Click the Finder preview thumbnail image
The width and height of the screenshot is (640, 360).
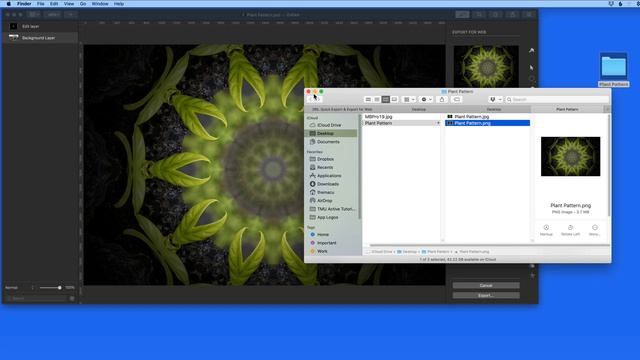pos(570,156)
